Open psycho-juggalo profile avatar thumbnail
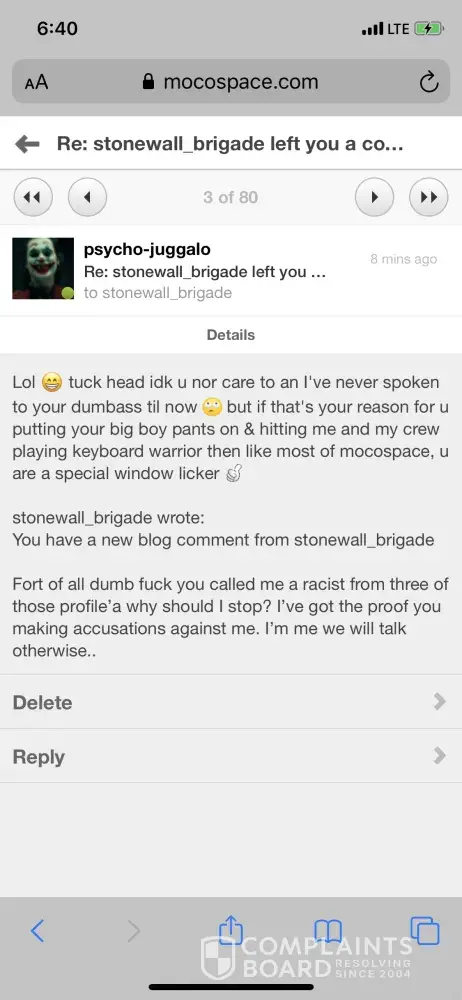This screenshot has width=462, height=1000. [x=43, y=268]
